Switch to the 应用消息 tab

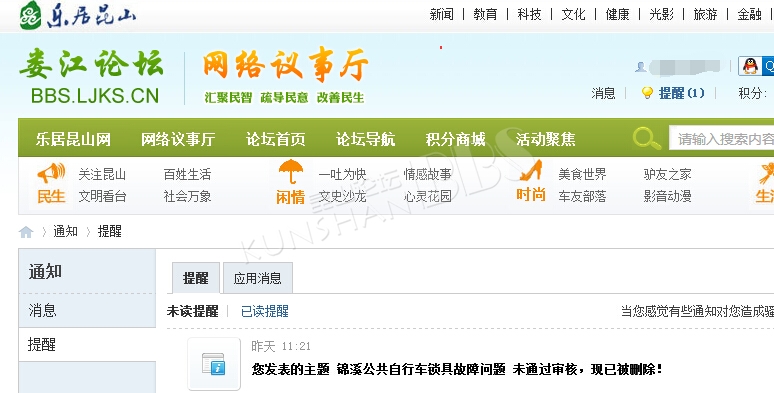point(258,278)
